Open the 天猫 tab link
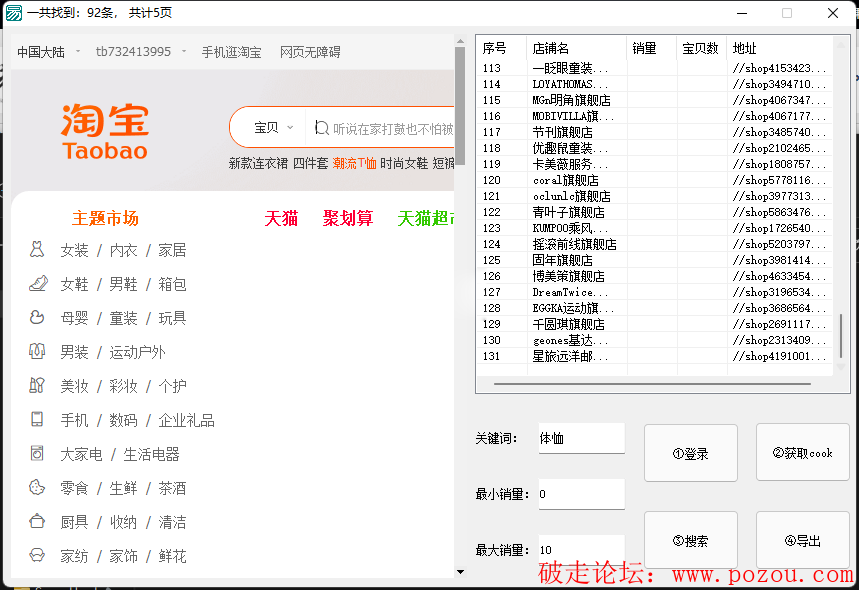This screenshot has width=859, height=590. coord(281,219)
